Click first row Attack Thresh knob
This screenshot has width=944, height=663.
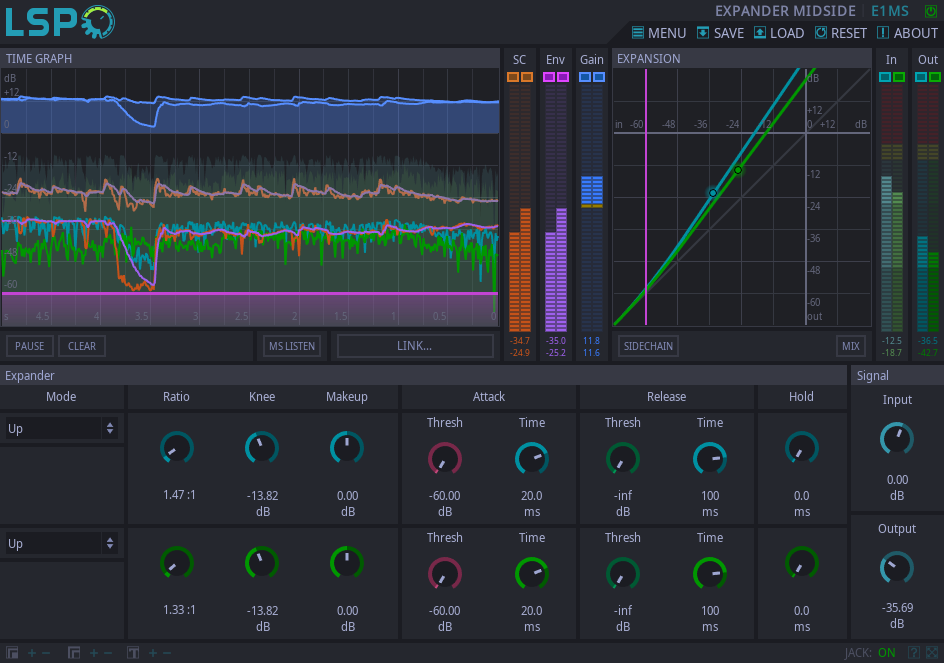(445, 459)
